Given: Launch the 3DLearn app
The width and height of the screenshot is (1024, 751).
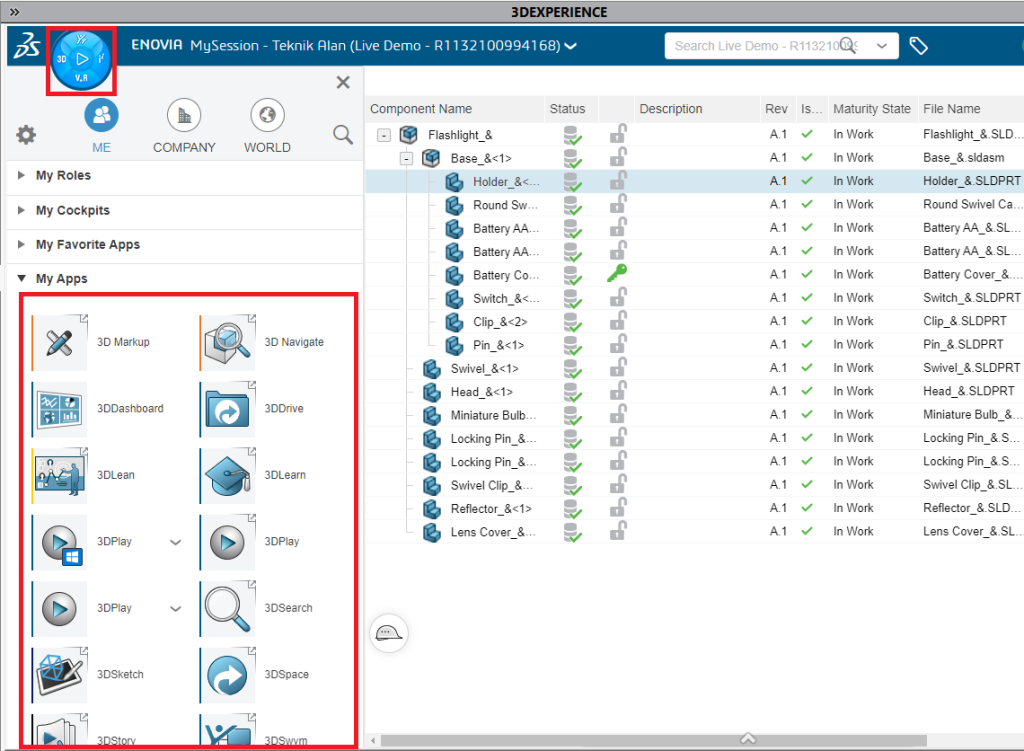Looking at the screenshot, I should [x=228, y=475].
